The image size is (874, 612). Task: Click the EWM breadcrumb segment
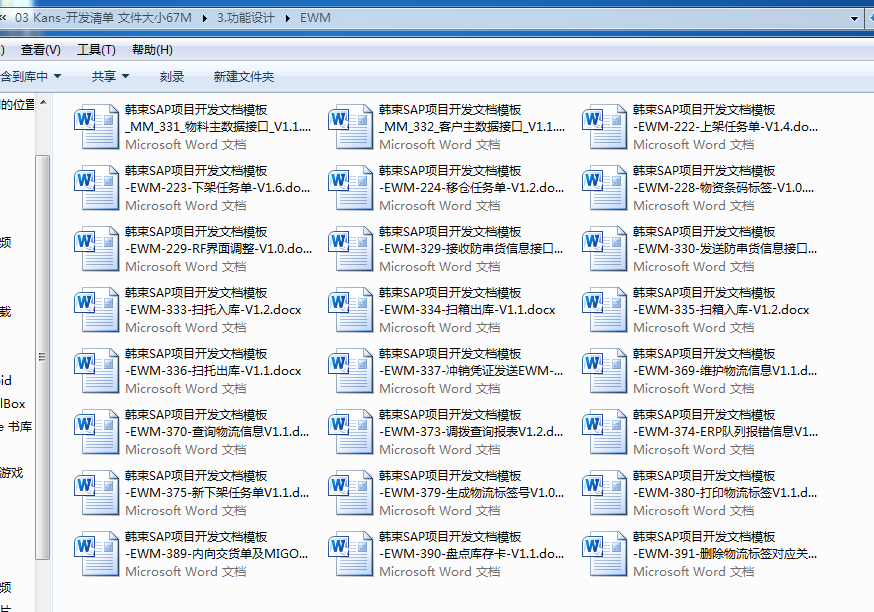(x=315, y=18)
